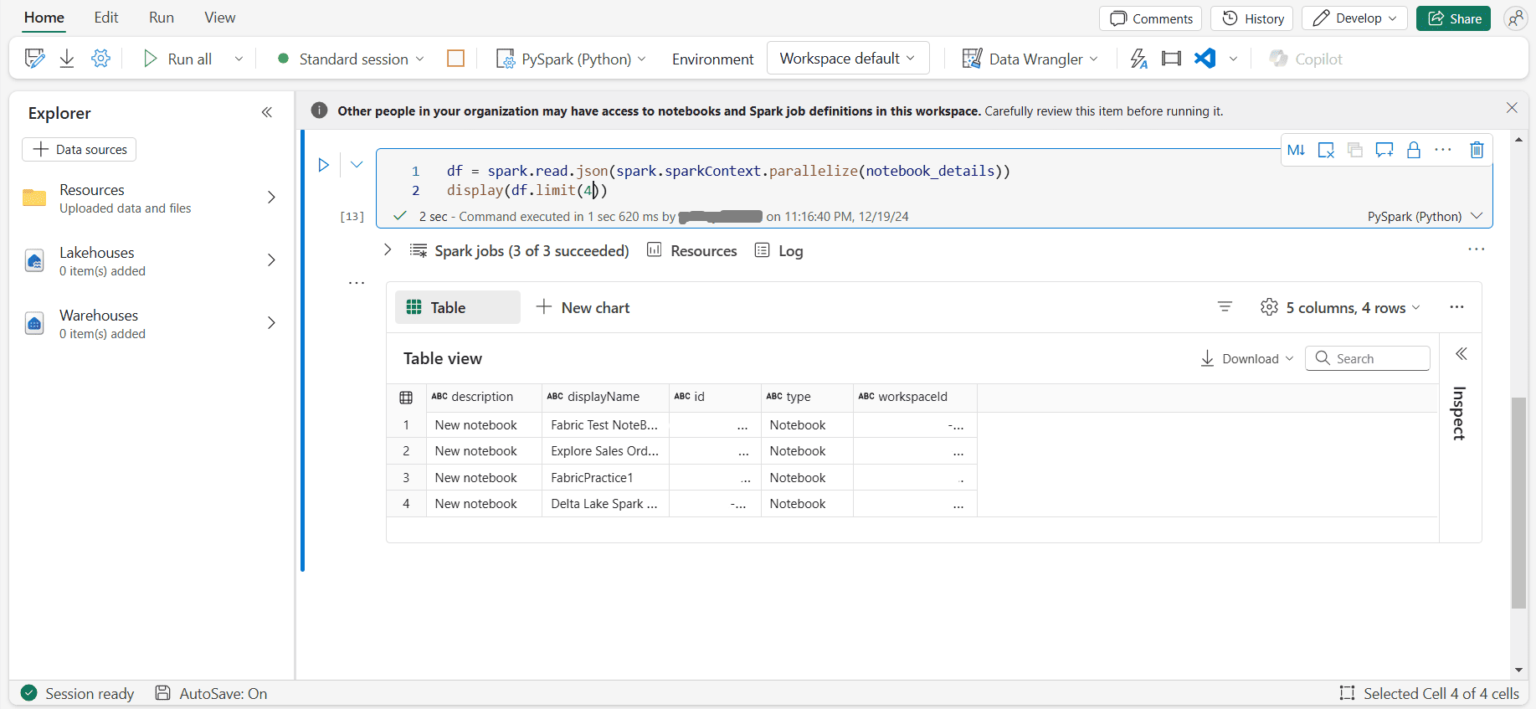This screenshot has height=709, width=1536.
Task: Open run cell options chevron
Action: coord(356,165)
